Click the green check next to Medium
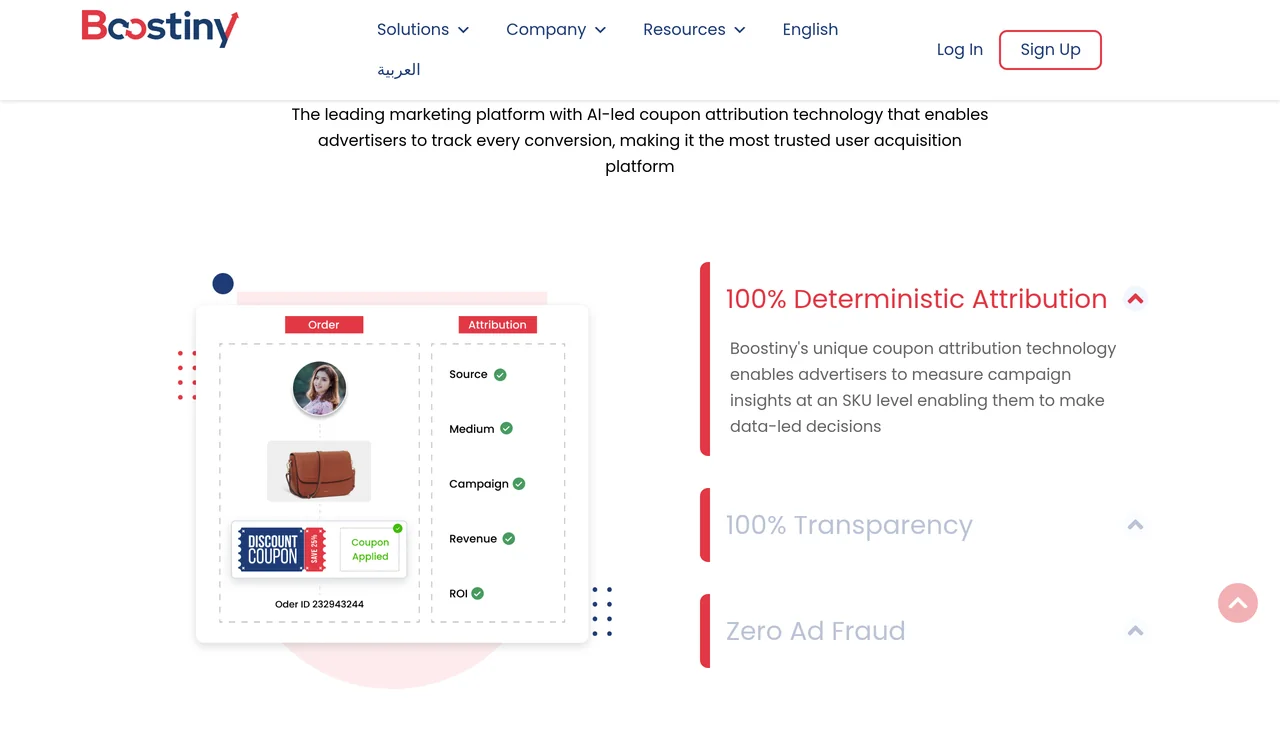Viewport: 1280px width, 742px height. click(x=506, y=428)
